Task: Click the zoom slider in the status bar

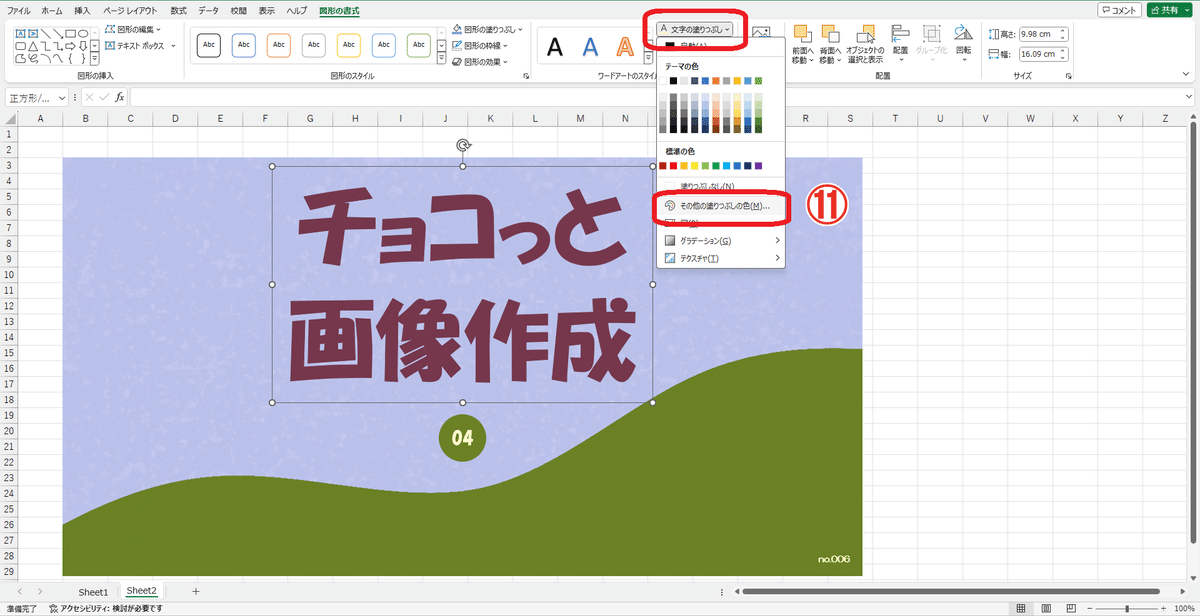Action: pos(1127,608)
